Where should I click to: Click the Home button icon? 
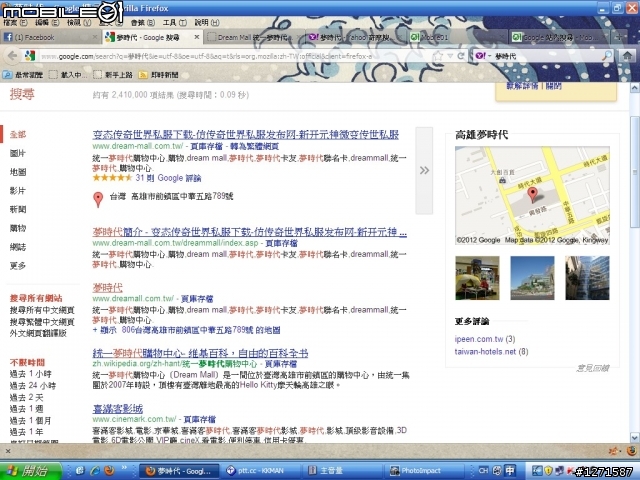coord(627,56)
